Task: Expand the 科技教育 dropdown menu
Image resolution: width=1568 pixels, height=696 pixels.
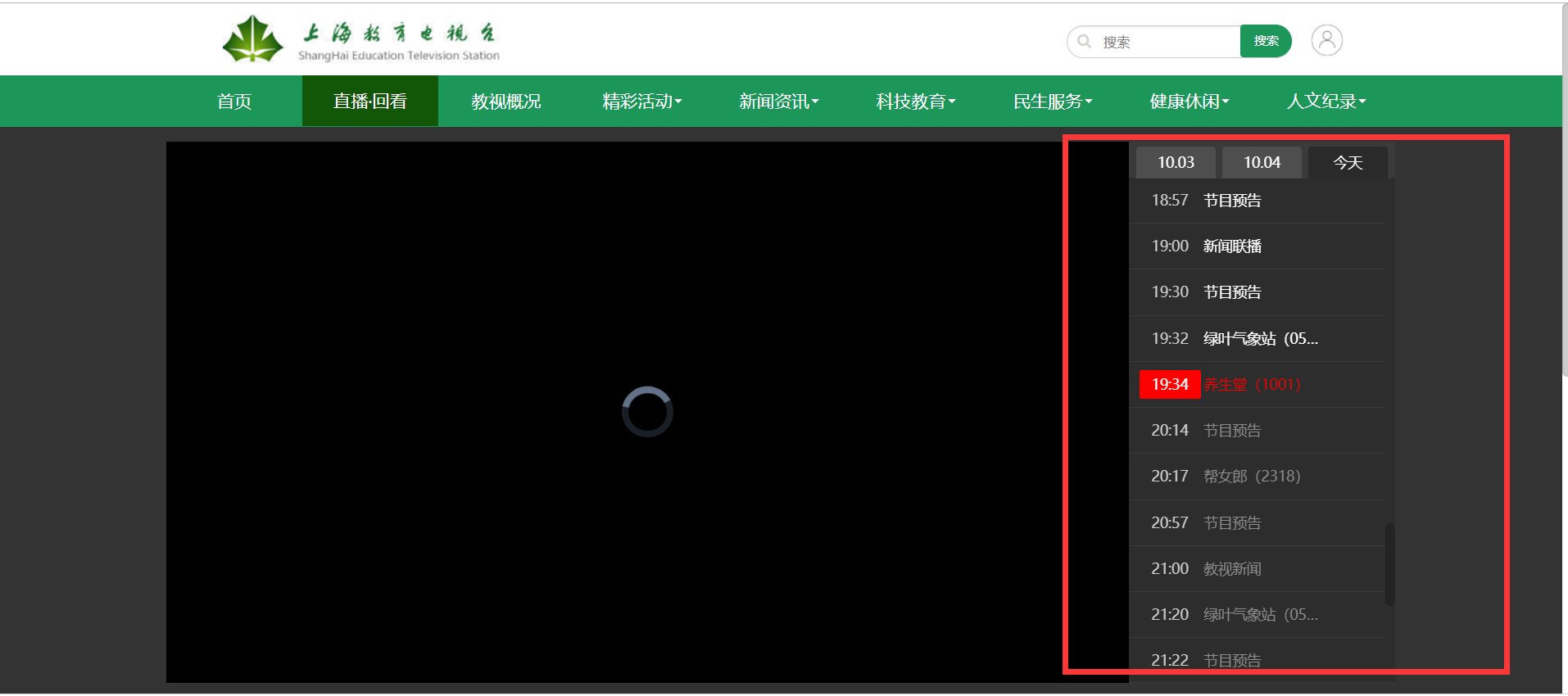Action: tap(915, 102)
